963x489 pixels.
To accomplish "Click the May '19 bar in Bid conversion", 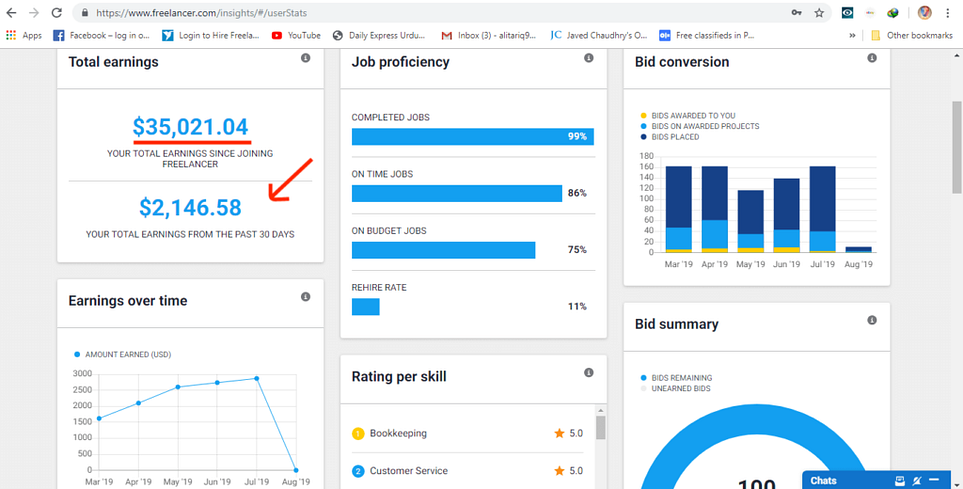I will [x=751, y=221].
